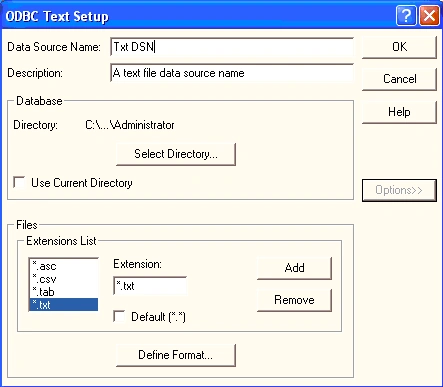The width and height of the screenshot is (443, 387).
Task: Confirm settings with the OK button
Action: tap(399, 47)
